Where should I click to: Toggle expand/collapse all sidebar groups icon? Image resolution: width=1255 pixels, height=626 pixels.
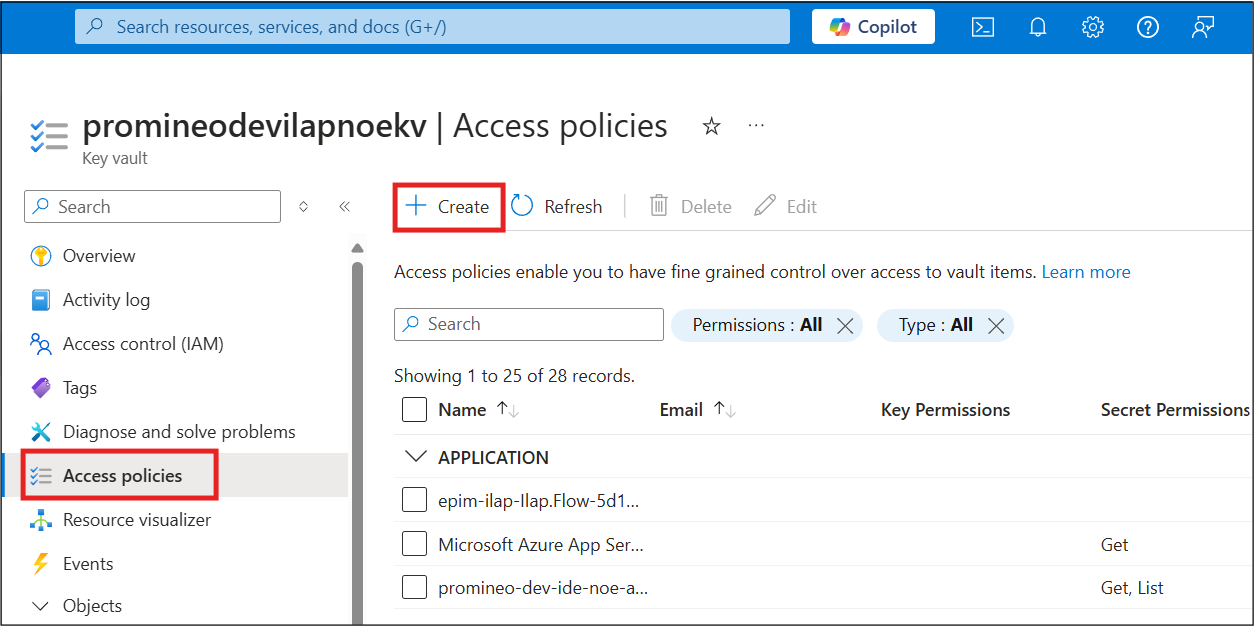303,207
